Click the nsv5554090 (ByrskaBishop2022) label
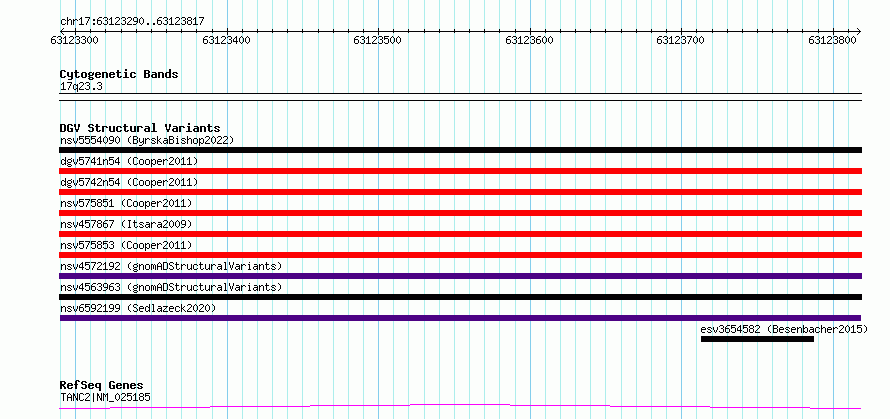The height and width of the screenshot is (419, 890). click(x=147, y=140)
